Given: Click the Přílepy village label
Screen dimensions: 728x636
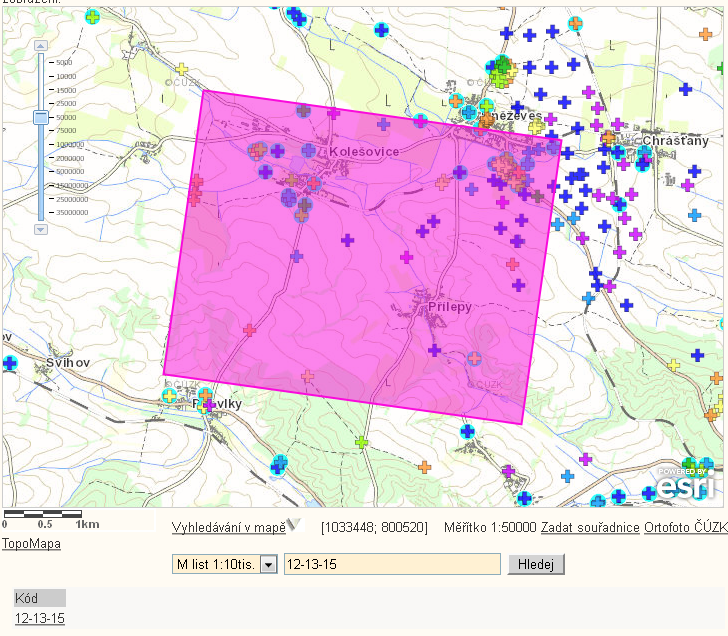Looking at the screenshot, I should [449, 307].
